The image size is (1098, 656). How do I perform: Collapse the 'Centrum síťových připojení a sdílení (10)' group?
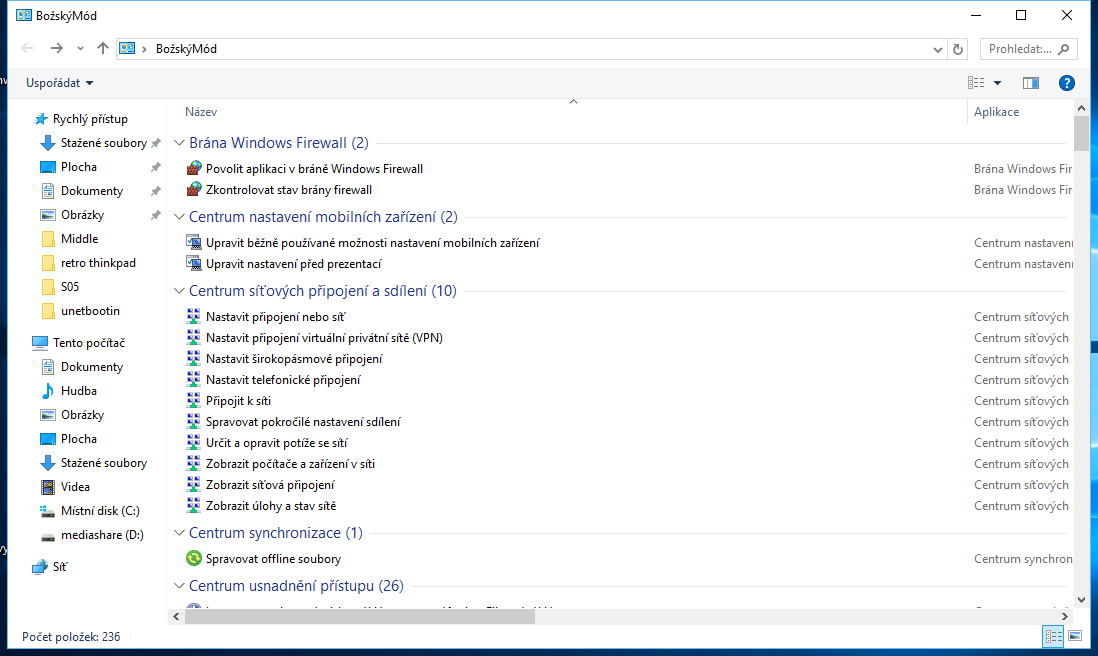tap(179, 291)
